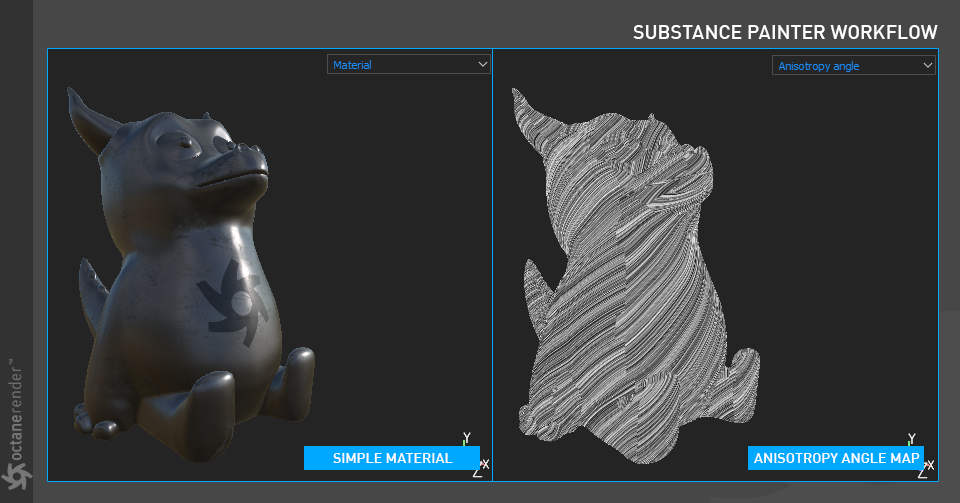
Task: Click the left viewport XYZ axis gizmo
Action: [x=479, y=455]
